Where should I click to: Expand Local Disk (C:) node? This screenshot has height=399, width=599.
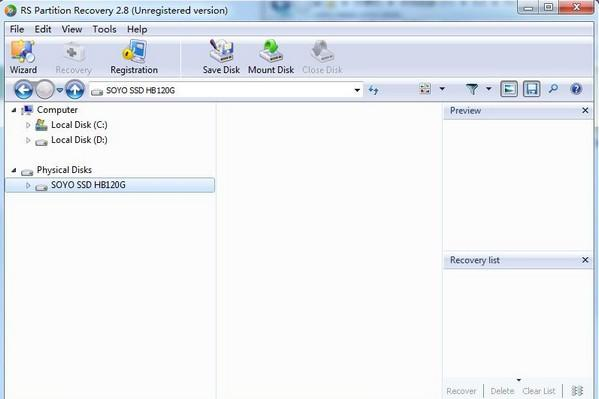[x=28, y=125]
